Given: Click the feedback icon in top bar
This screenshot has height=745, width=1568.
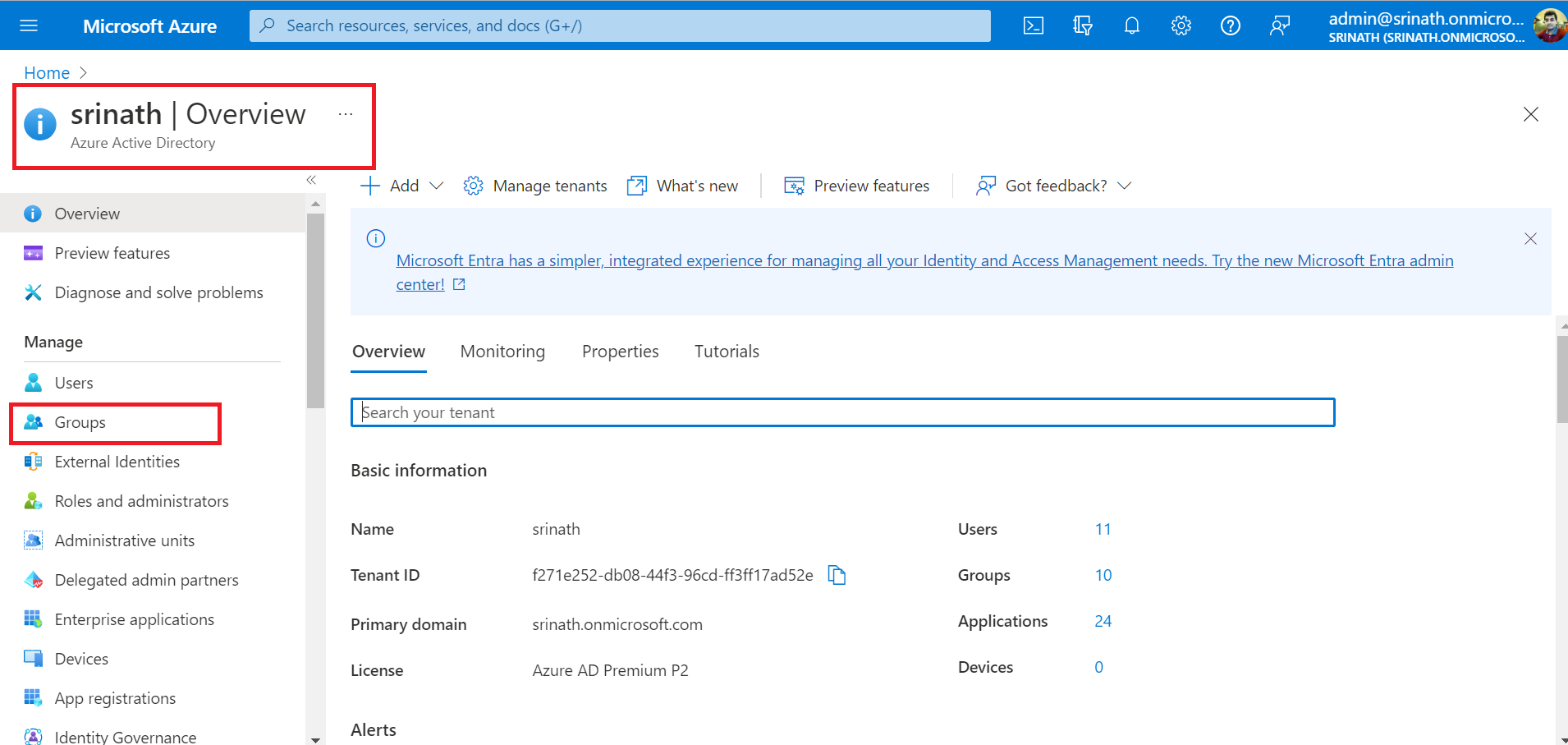Looking at the screenshot, I should pos(1279,25).
